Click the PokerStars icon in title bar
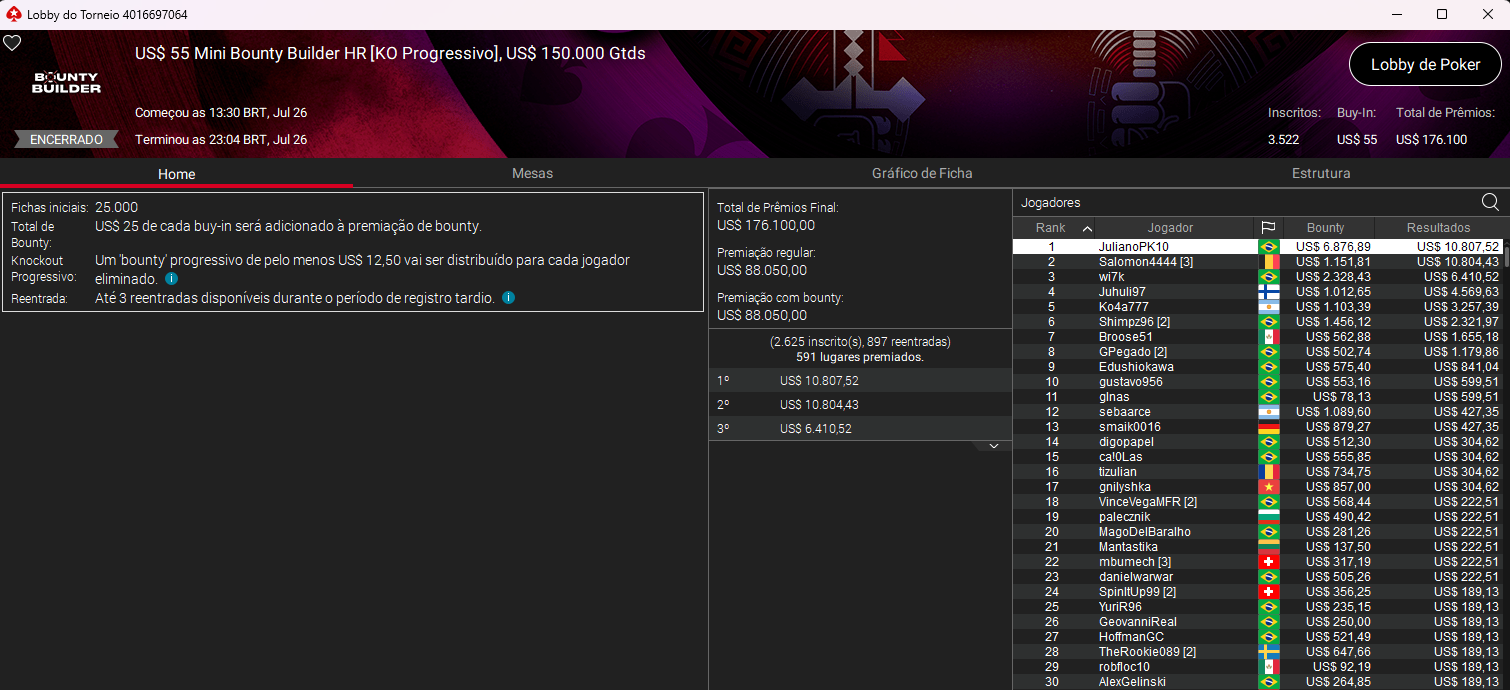Image resolution: width=1510 pixels, height=690 pixels. pyautogui.click(x=13, y=14)
